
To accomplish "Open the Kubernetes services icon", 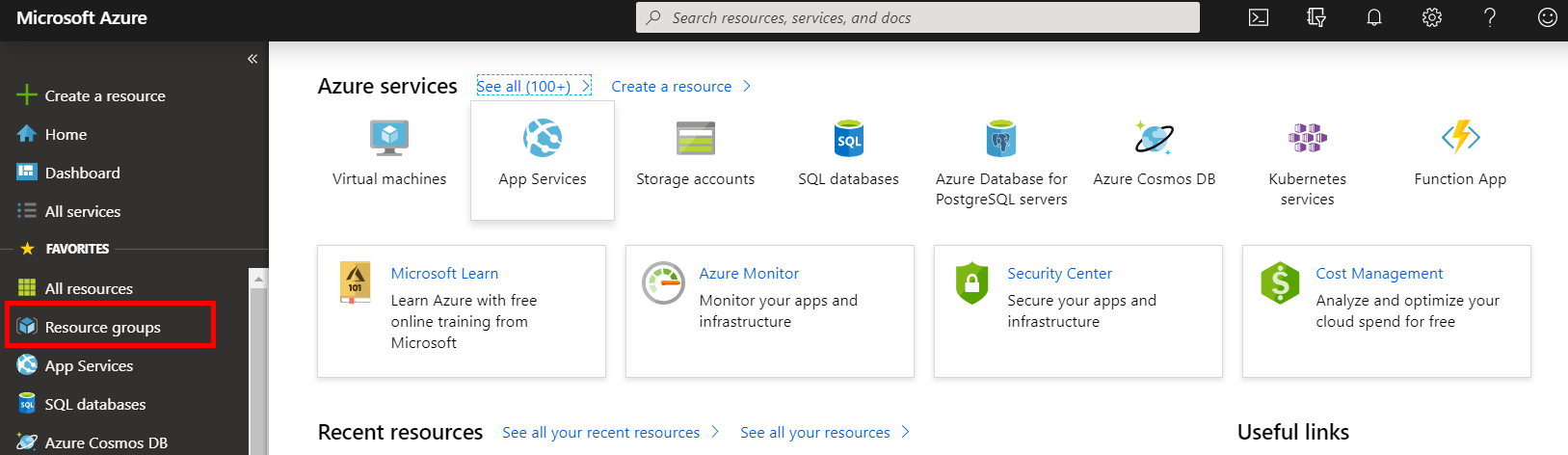I will (1307, 140).
